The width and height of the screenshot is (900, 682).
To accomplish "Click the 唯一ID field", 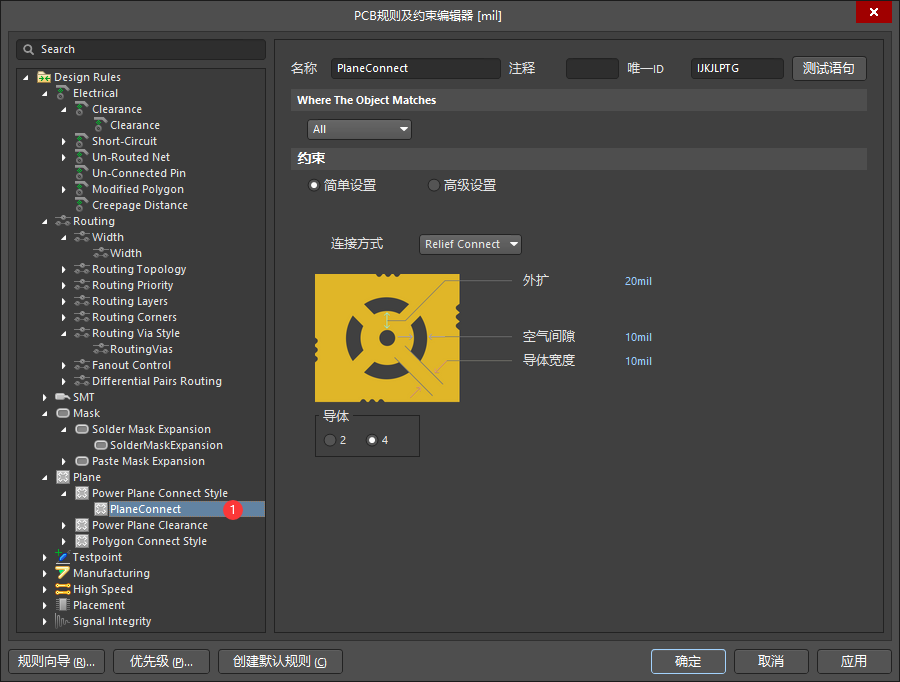I will 737,68.
